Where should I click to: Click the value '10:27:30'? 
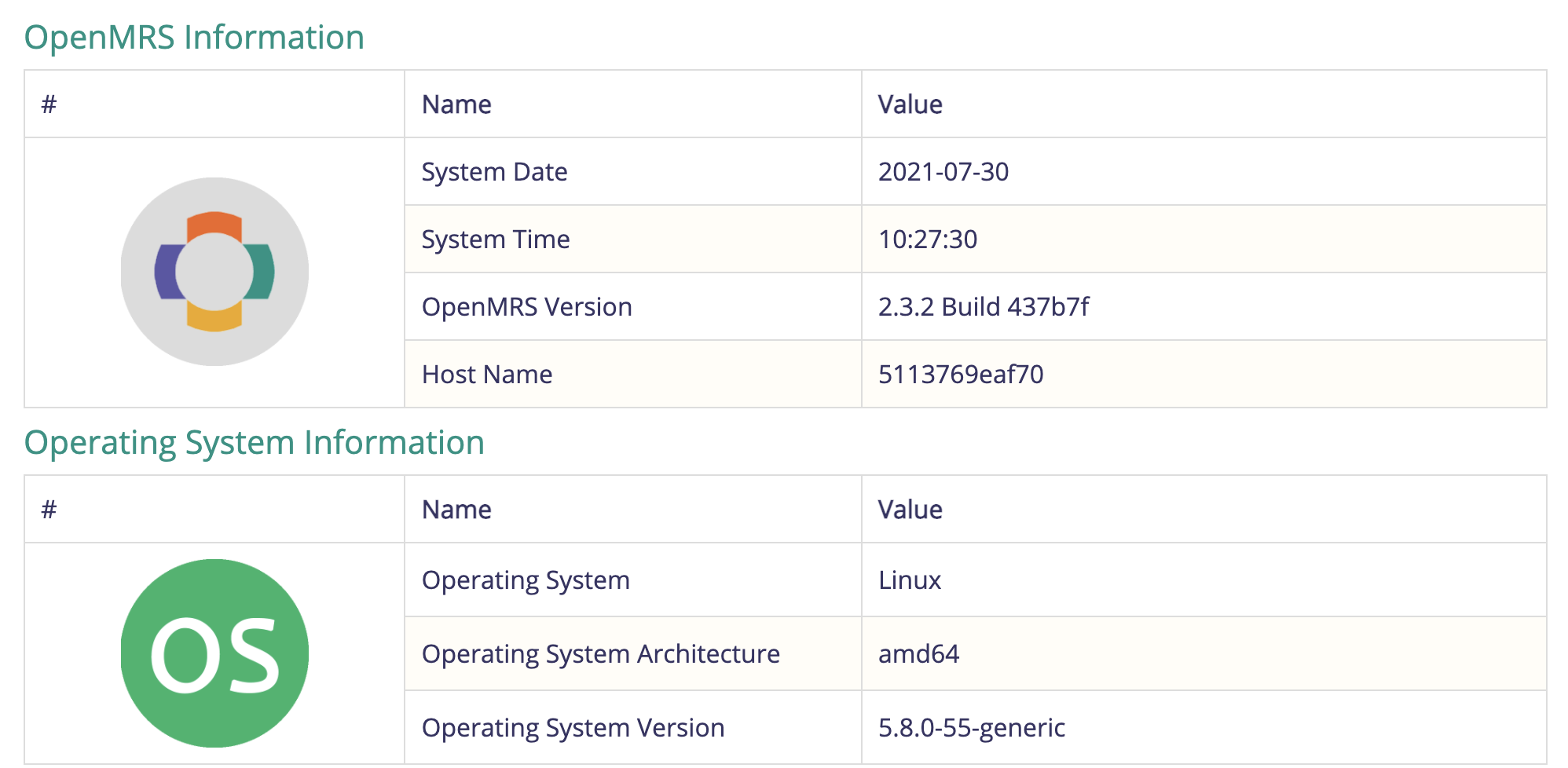928,239
